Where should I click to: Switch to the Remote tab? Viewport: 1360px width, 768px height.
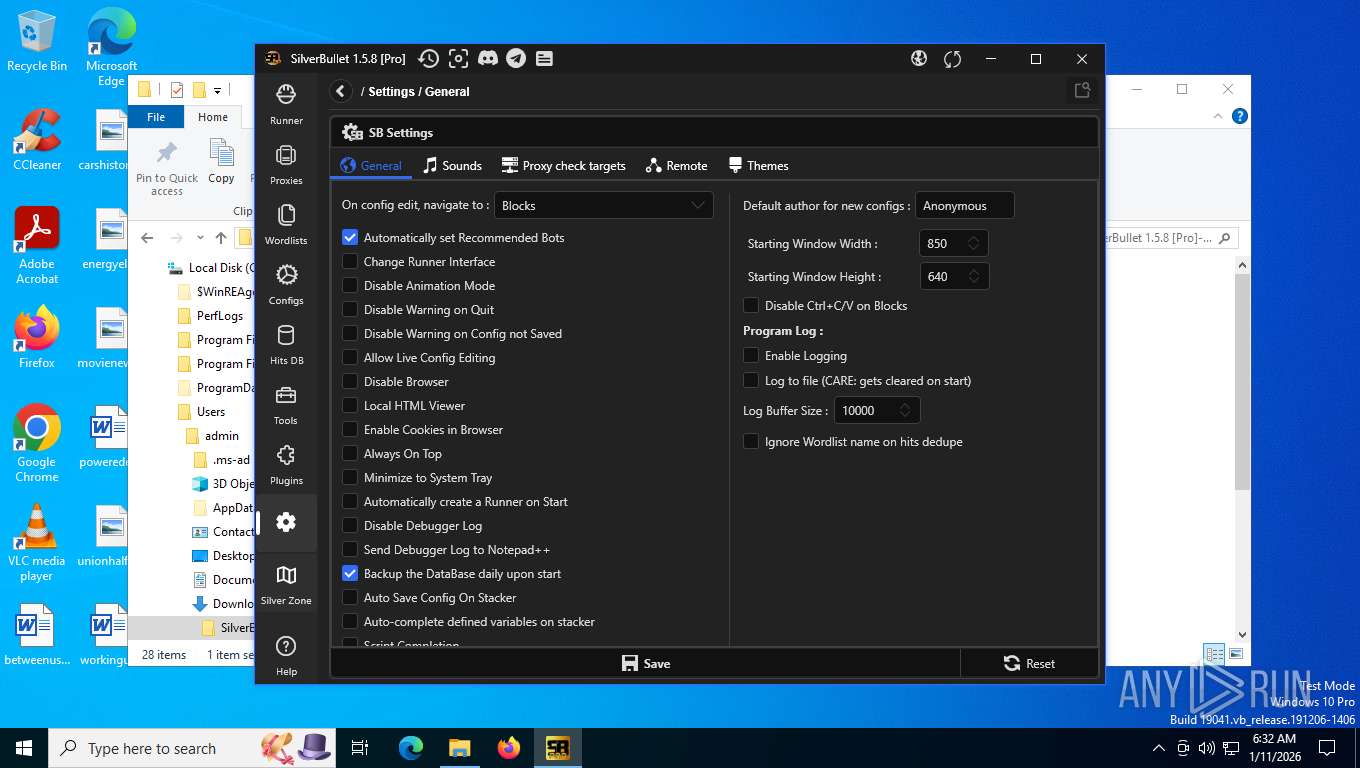click(677, 166)
